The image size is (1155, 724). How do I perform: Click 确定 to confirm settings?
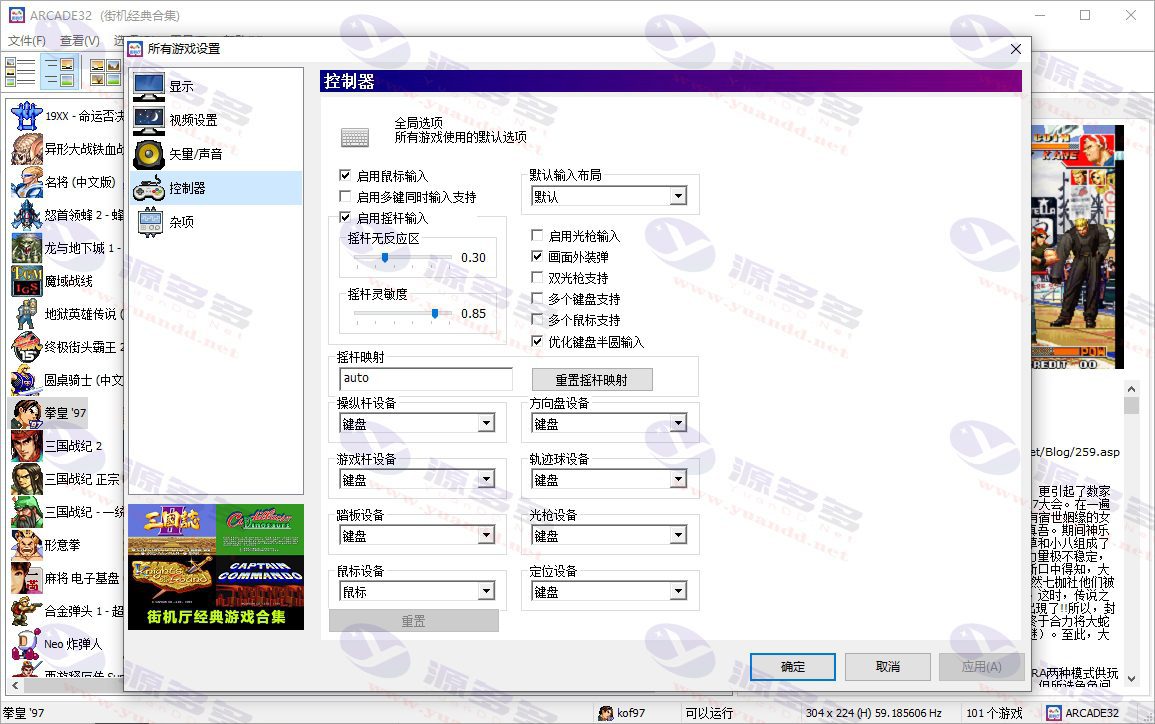click(793, 667)
